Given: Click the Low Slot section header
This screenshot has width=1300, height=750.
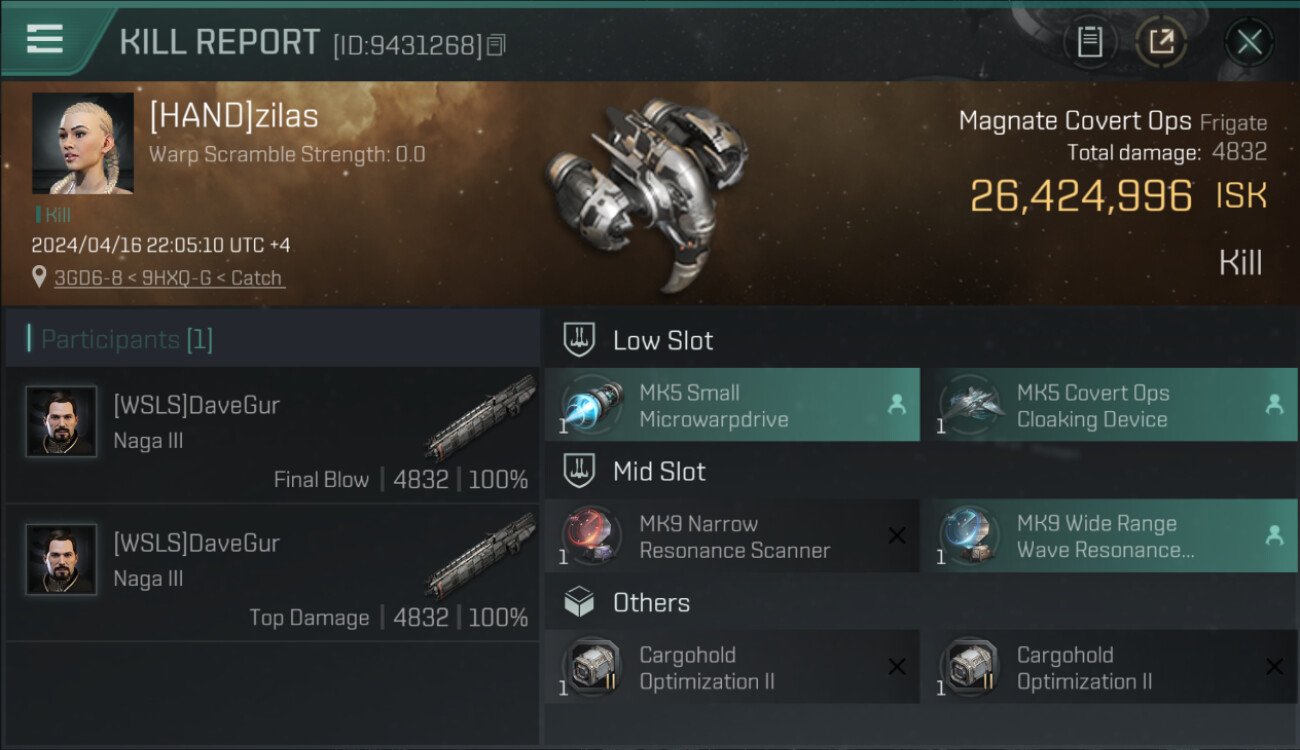Looking at the screenshot, I should 662,340.
